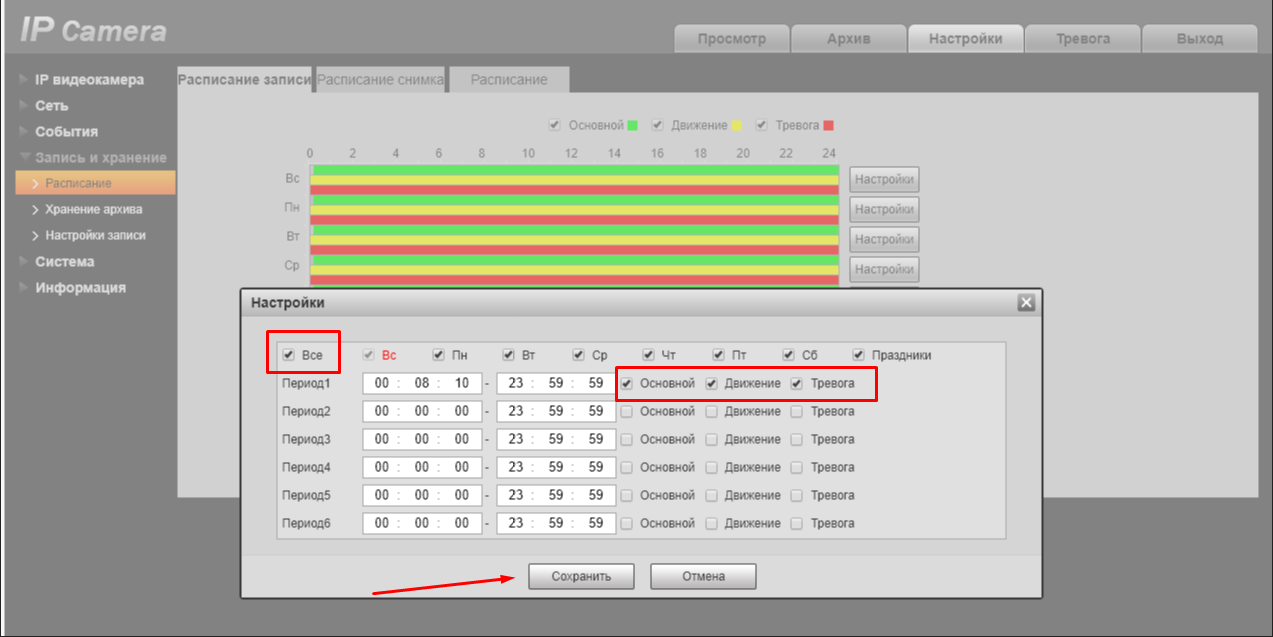Collapse Запись и хранение section
This screenshot has width=1273, height=637.
click(x=100, y=157)
